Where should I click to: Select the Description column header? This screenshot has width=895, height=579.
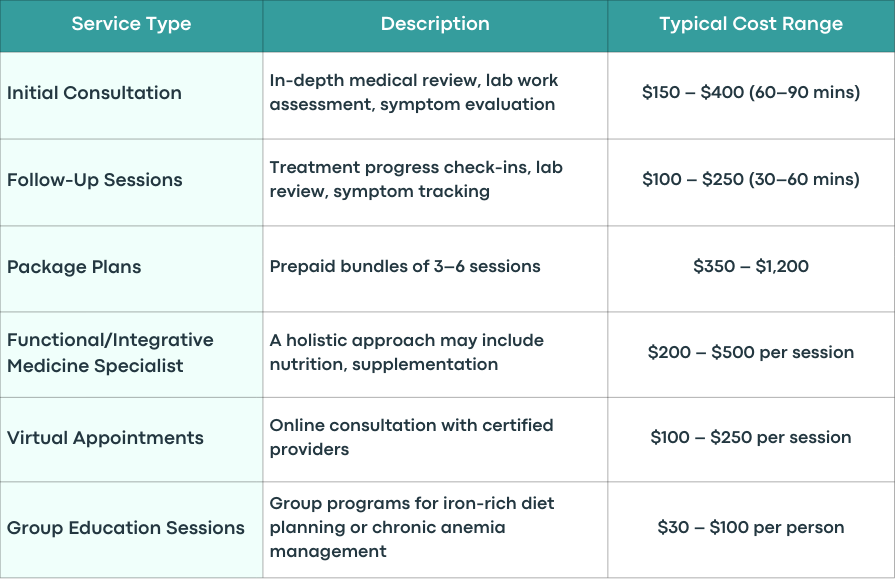click(x=435, y=24)
